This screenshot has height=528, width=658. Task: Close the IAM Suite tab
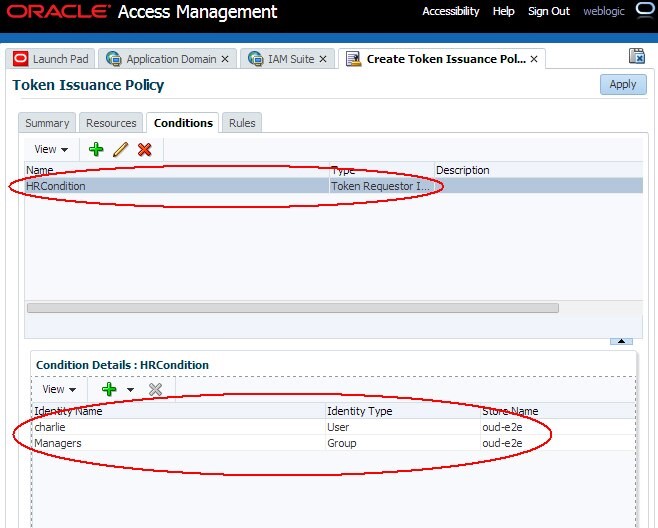tap(323, 59)
